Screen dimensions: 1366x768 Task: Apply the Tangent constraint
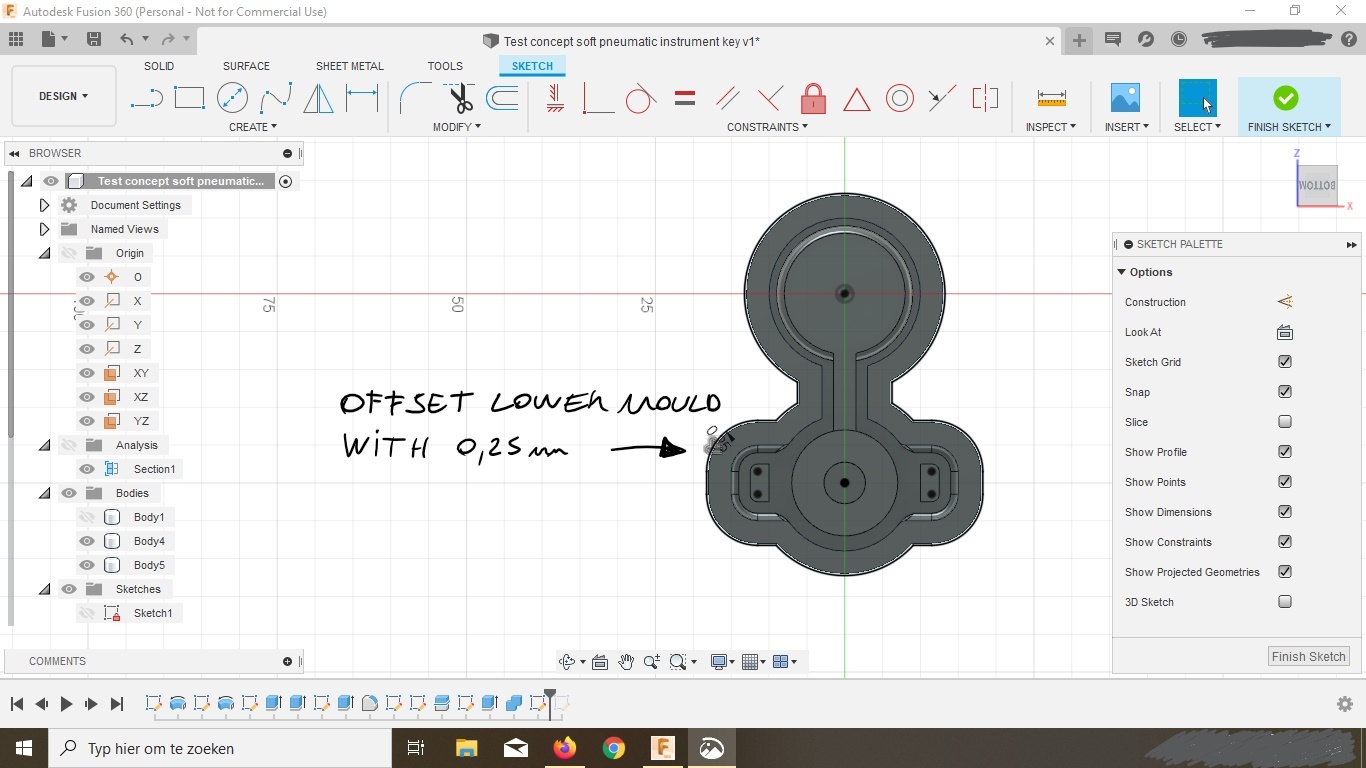(x=641, y=98)
